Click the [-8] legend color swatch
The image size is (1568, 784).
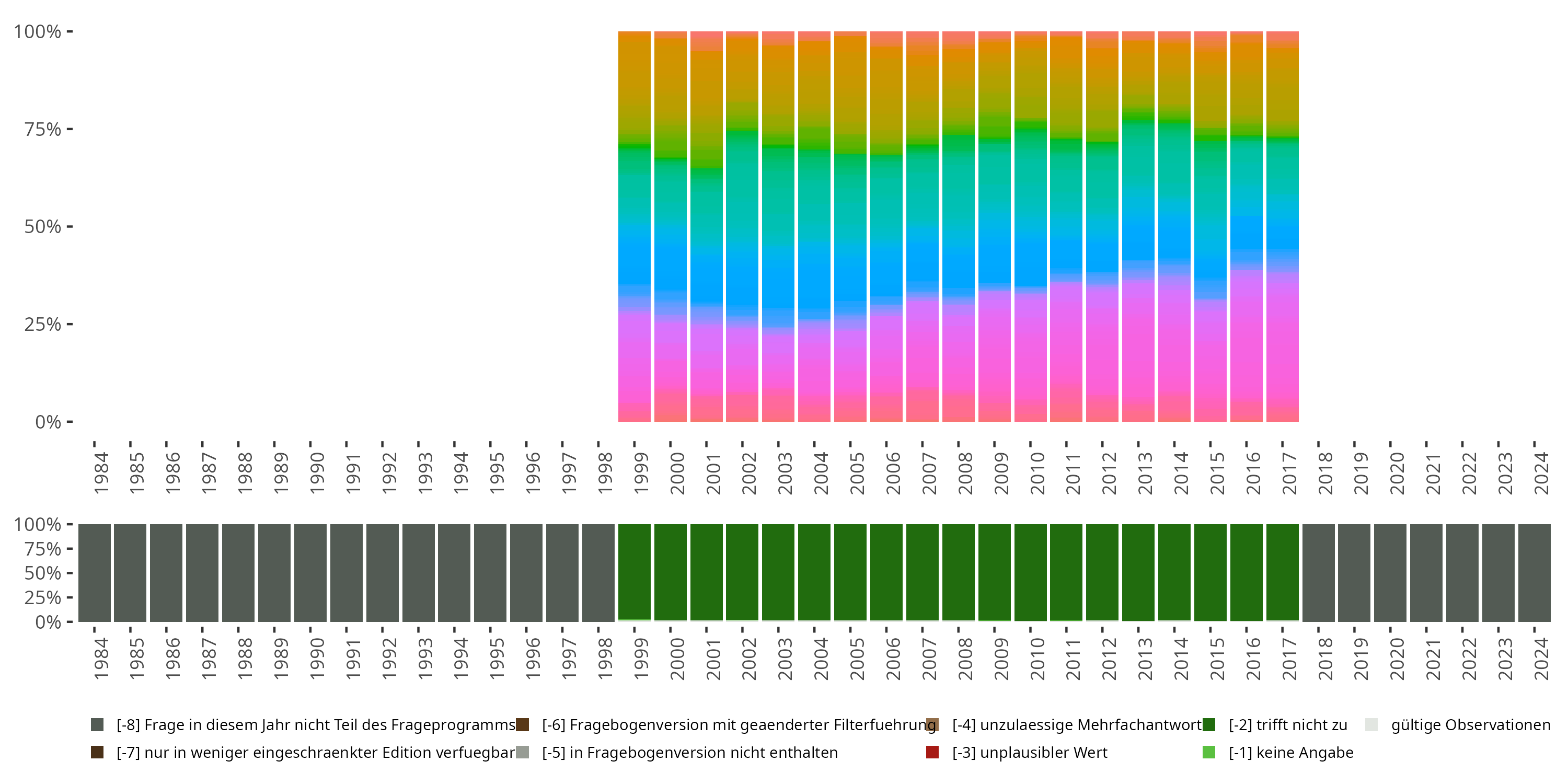[97, 724]
